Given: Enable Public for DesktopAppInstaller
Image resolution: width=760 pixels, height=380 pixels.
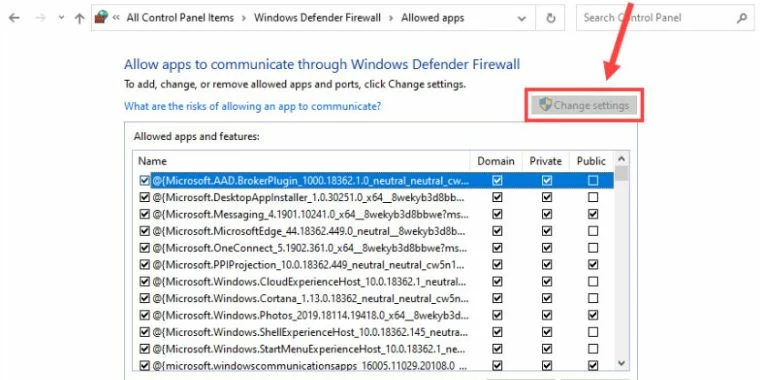Looking at the screenshot, I should point(593,198).
